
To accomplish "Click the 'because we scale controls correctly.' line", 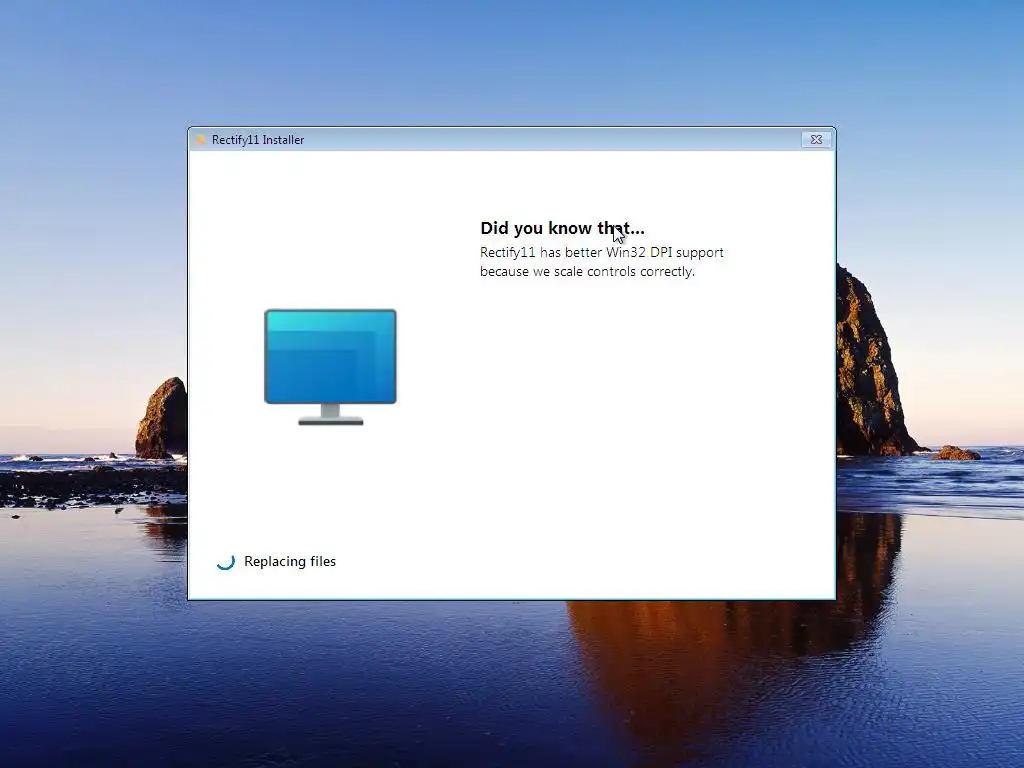I will tap(587, 272).
